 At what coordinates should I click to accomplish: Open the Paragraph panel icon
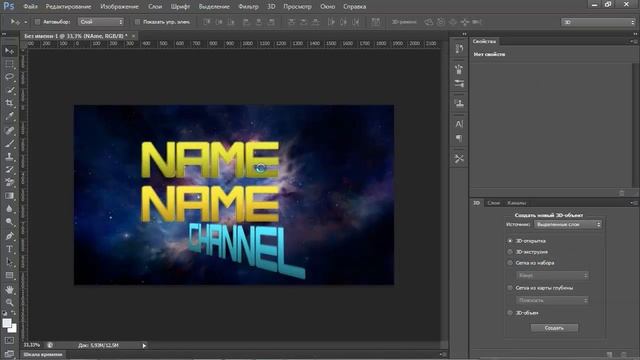click(459, 139)
